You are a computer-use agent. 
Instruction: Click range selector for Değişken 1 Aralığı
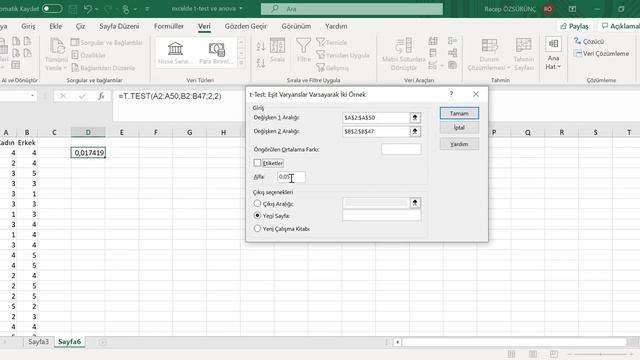[415, 118]
